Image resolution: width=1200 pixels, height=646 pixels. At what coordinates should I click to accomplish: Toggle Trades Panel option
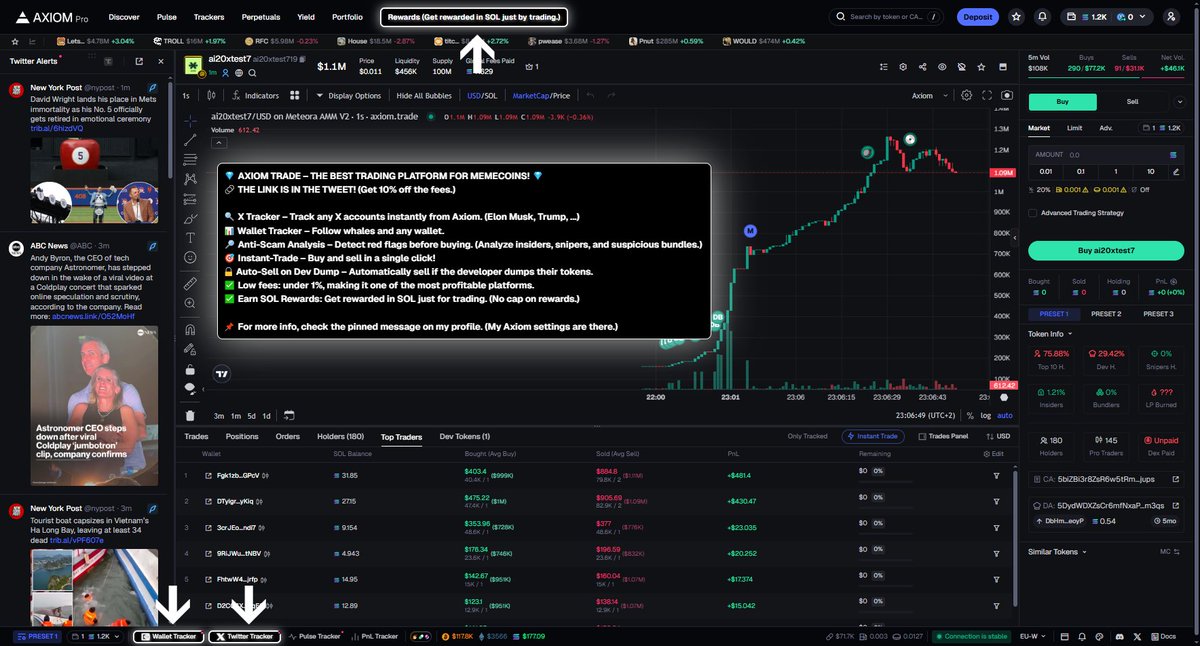(943, 436)
